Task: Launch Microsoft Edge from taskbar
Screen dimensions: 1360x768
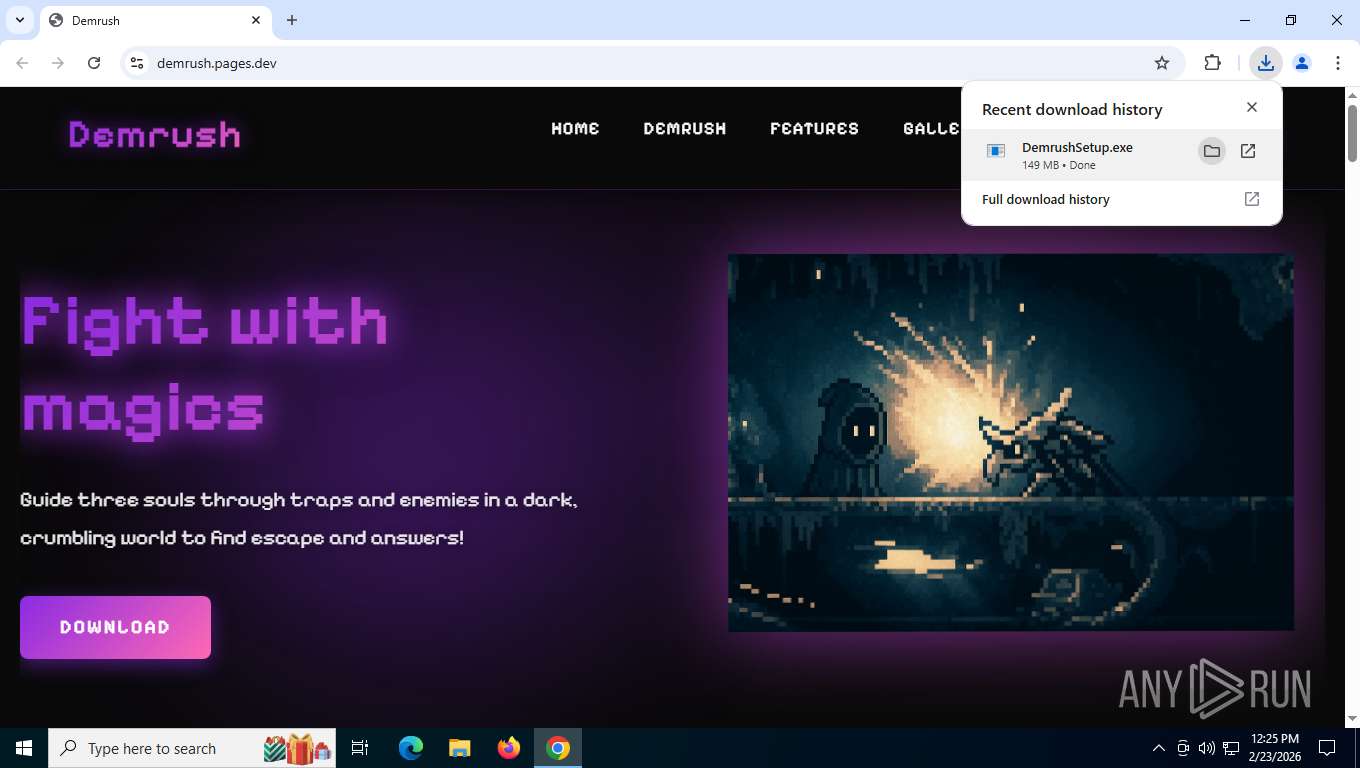Action: [x=411, y=748]
